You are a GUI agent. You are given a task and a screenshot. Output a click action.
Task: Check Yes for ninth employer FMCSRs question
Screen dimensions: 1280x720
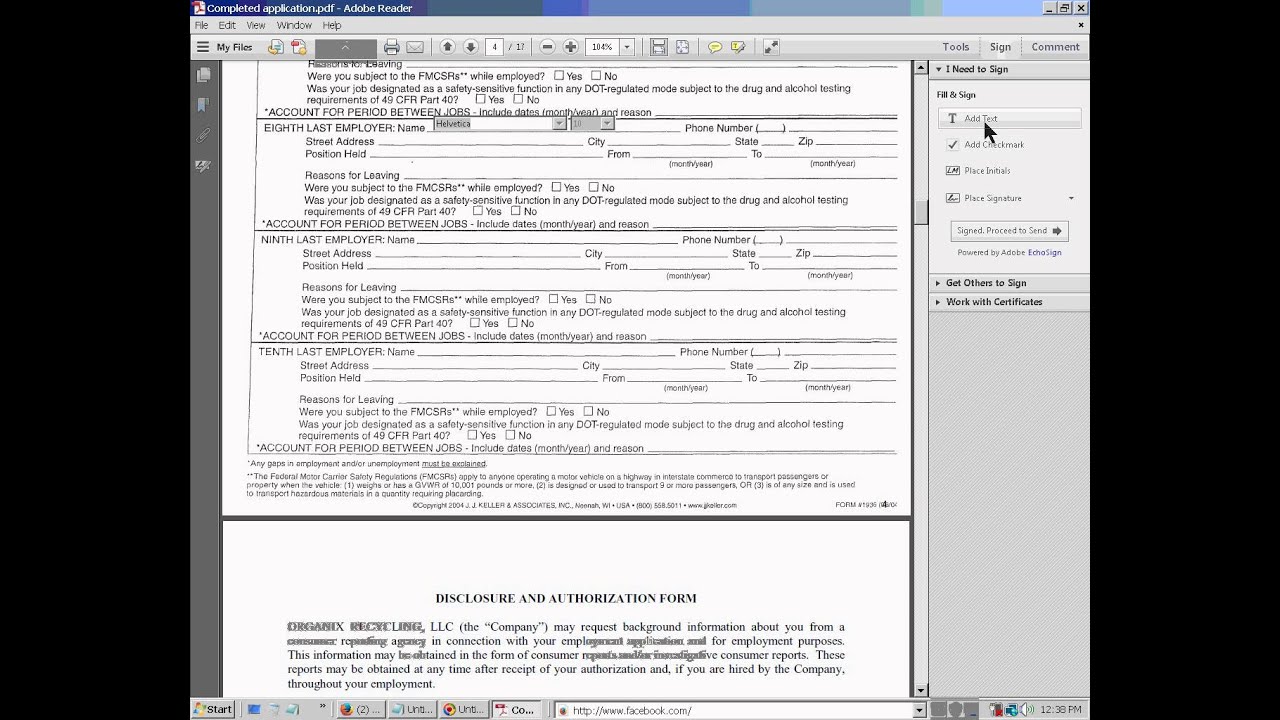[x=553, y=299]
